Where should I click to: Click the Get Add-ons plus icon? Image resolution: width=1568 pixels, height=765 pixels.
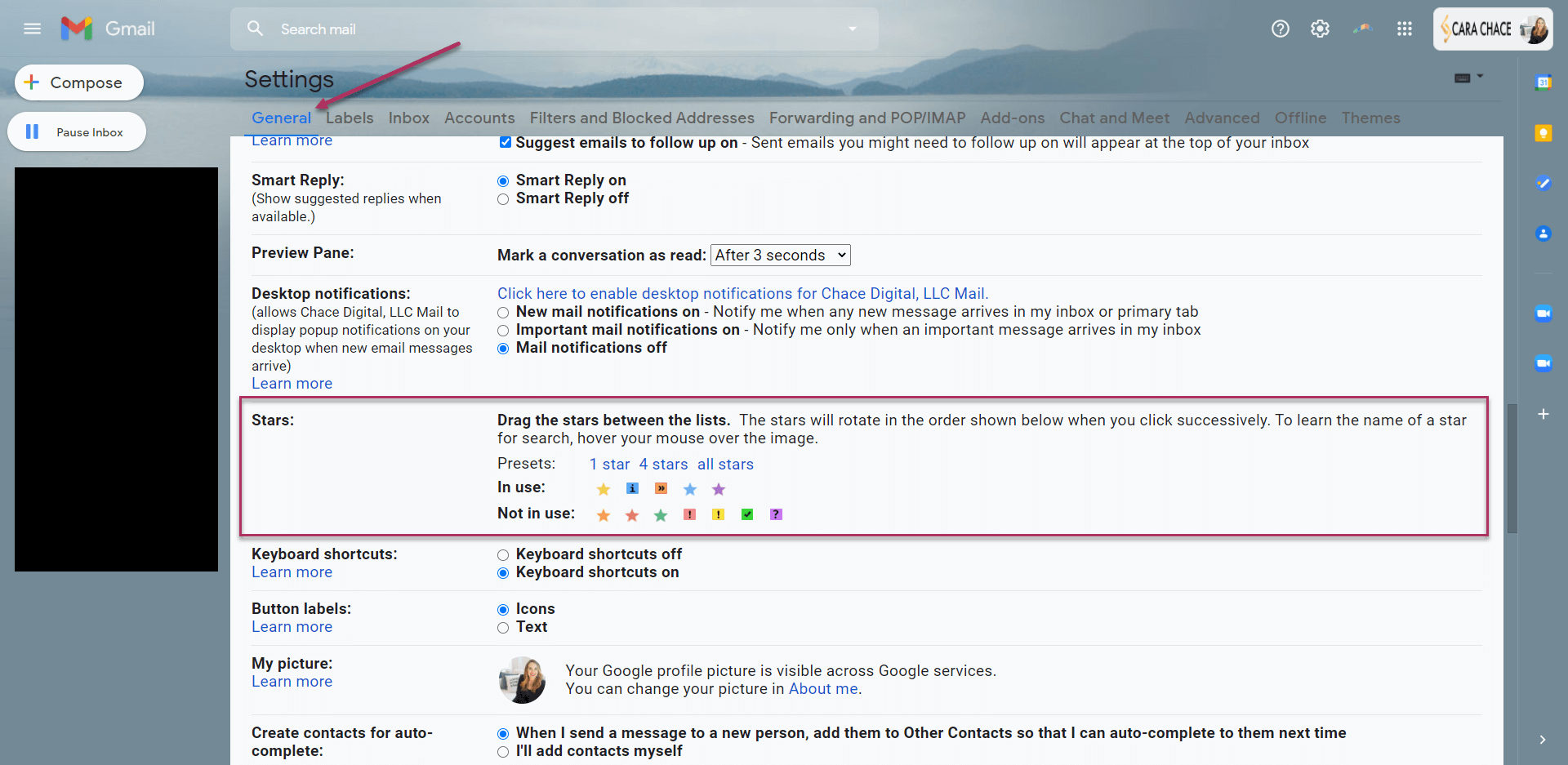pos(1543,414)
